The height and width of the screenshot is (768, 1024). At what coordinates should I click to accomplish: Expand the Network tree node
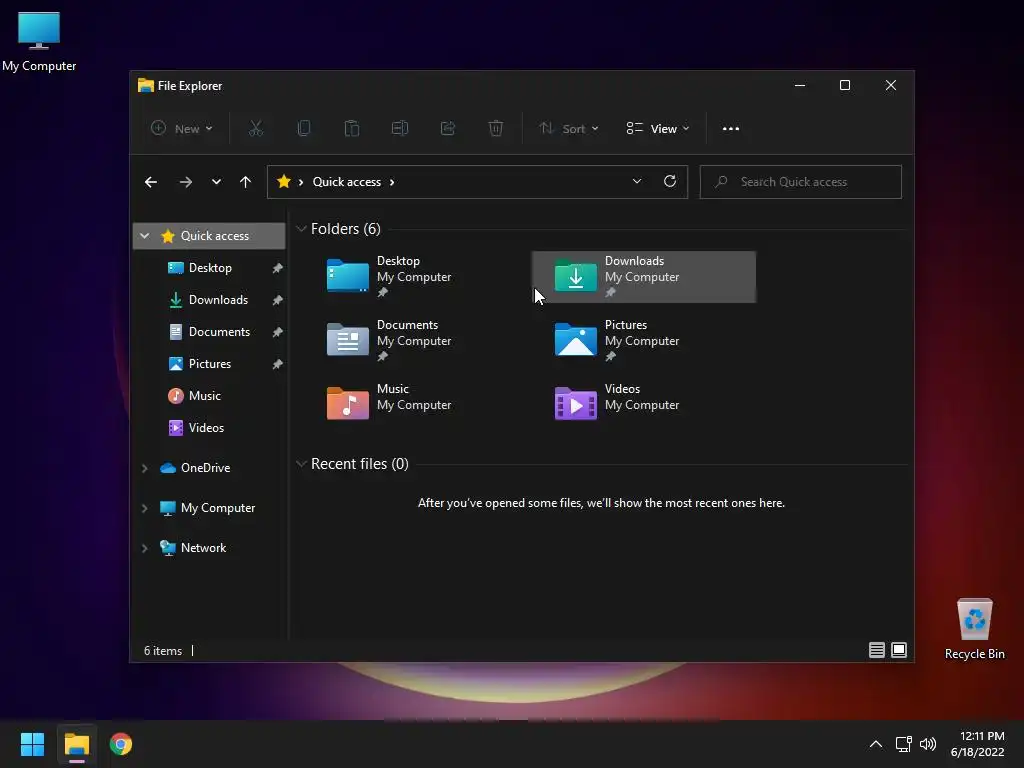[145, 548]
